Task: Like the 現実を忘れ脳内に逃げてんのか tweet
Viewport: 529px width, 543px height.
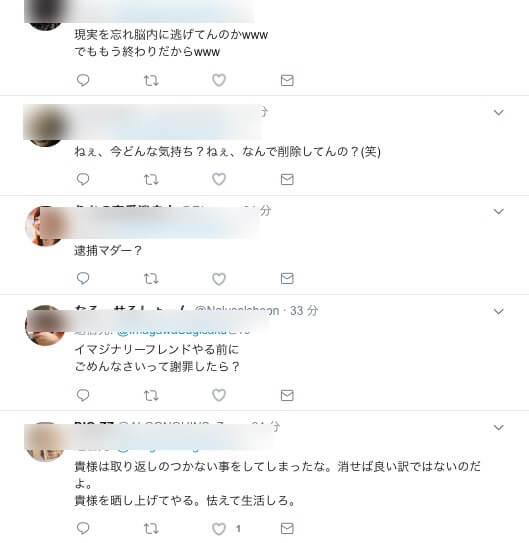Action: [x=219, y=80]
